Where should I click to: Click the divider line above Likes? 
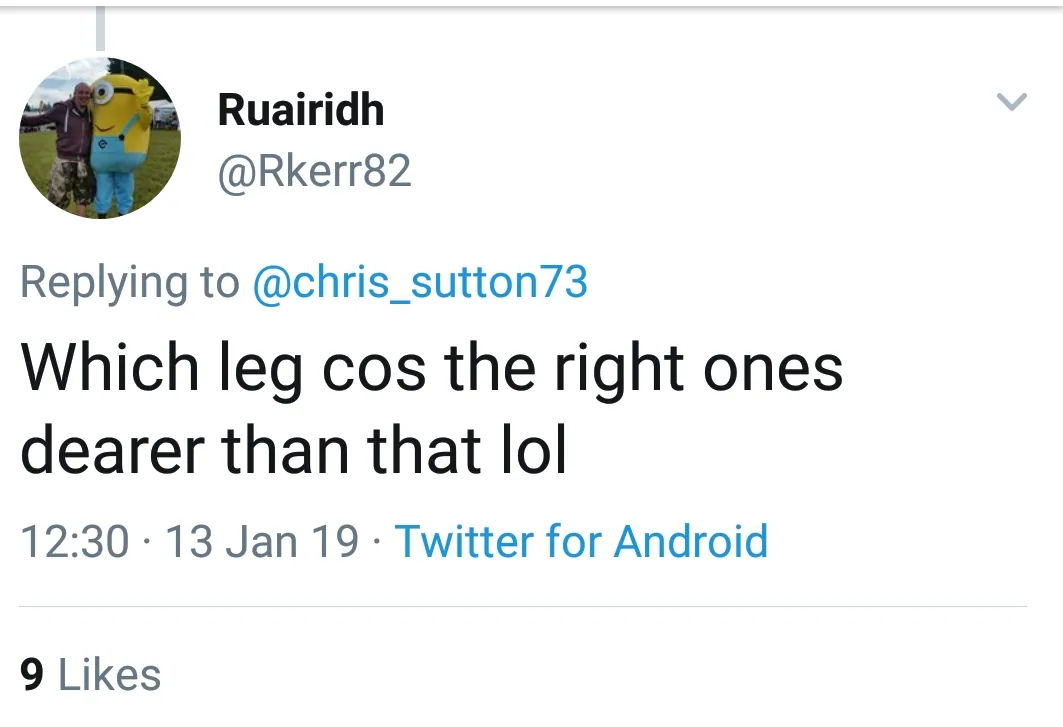523,606
